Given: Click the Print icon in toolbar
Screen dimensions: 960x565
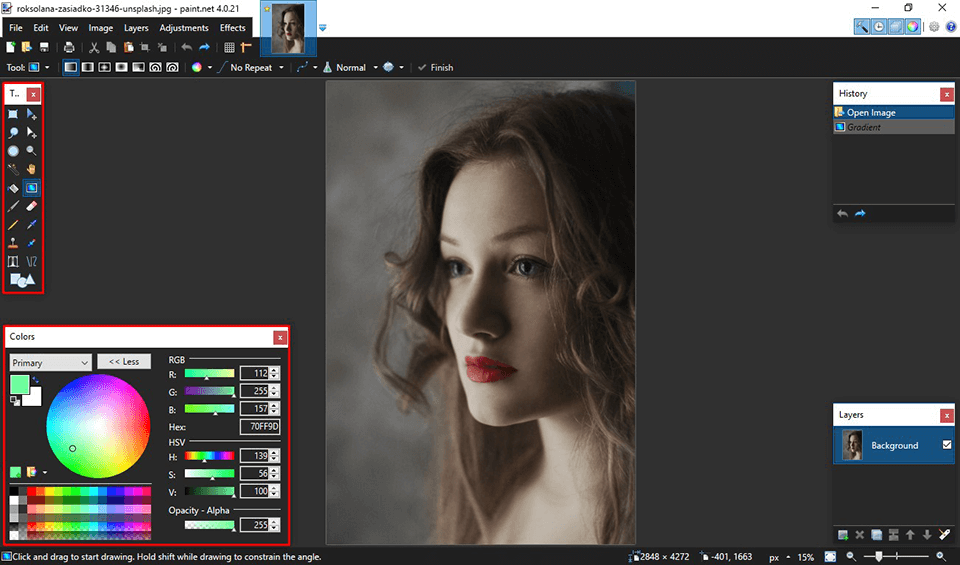Looking at the screenshot, I should [69, 47].
